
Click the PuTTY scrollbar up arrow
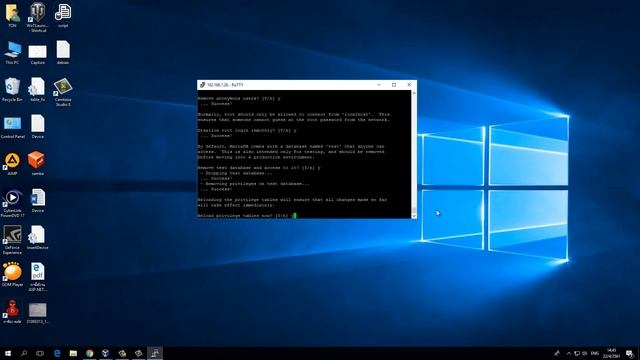click(x=414, y=93)
